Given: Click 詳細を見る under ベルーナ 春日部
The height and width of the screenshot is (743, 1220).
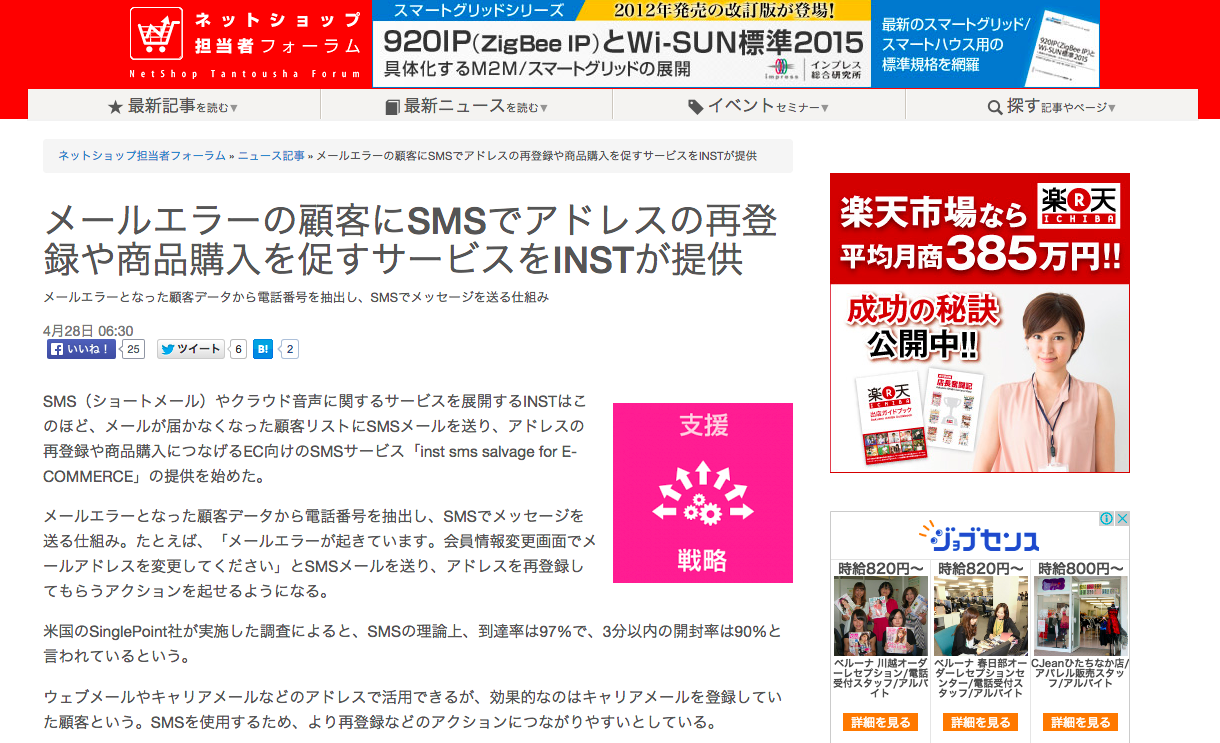Looking at the screenshot, I should (981, 722).
